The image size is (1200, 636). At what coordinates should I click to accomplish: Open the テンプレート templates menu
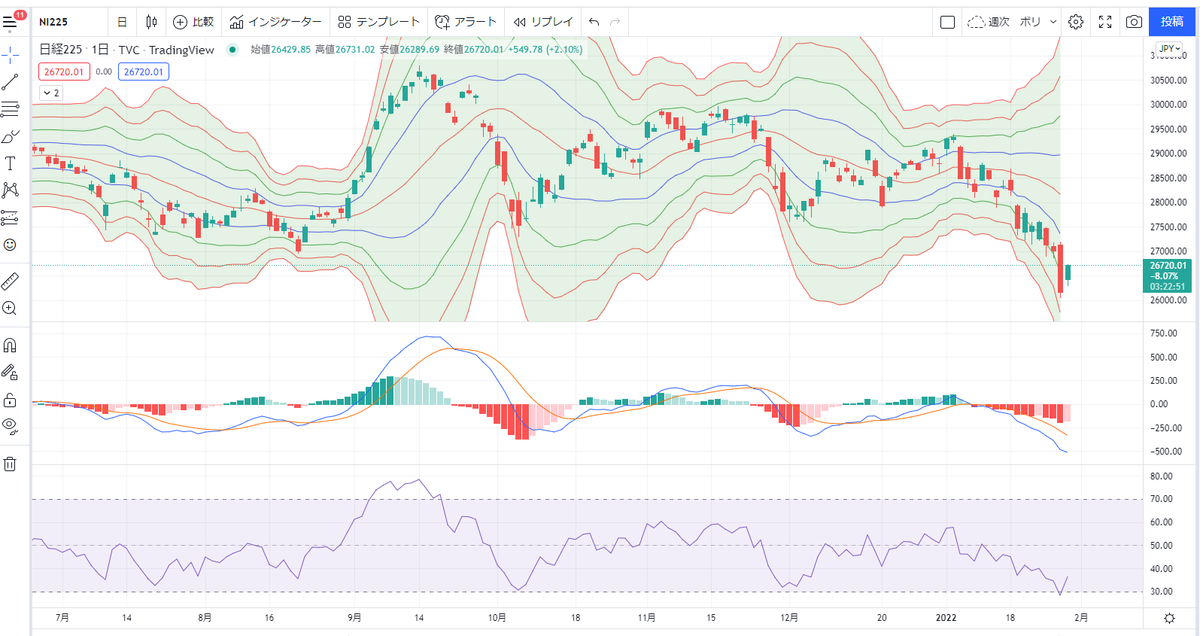coord(379,21)
